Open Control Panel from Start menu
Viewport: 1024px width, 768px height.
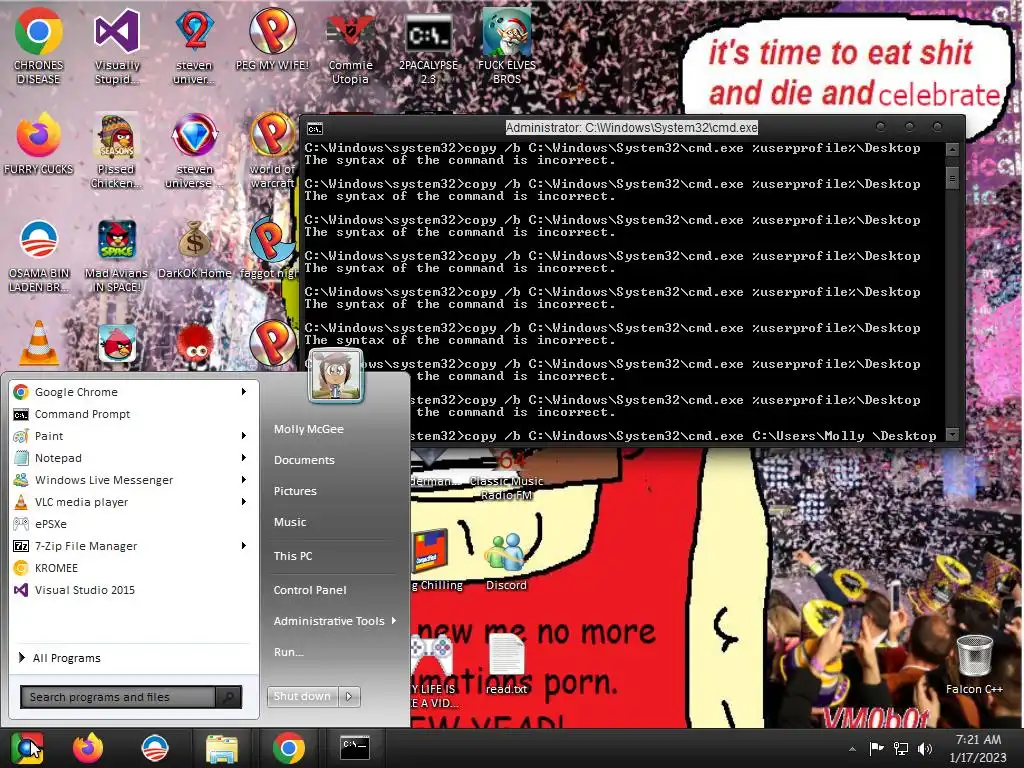[x=310, y=590]
